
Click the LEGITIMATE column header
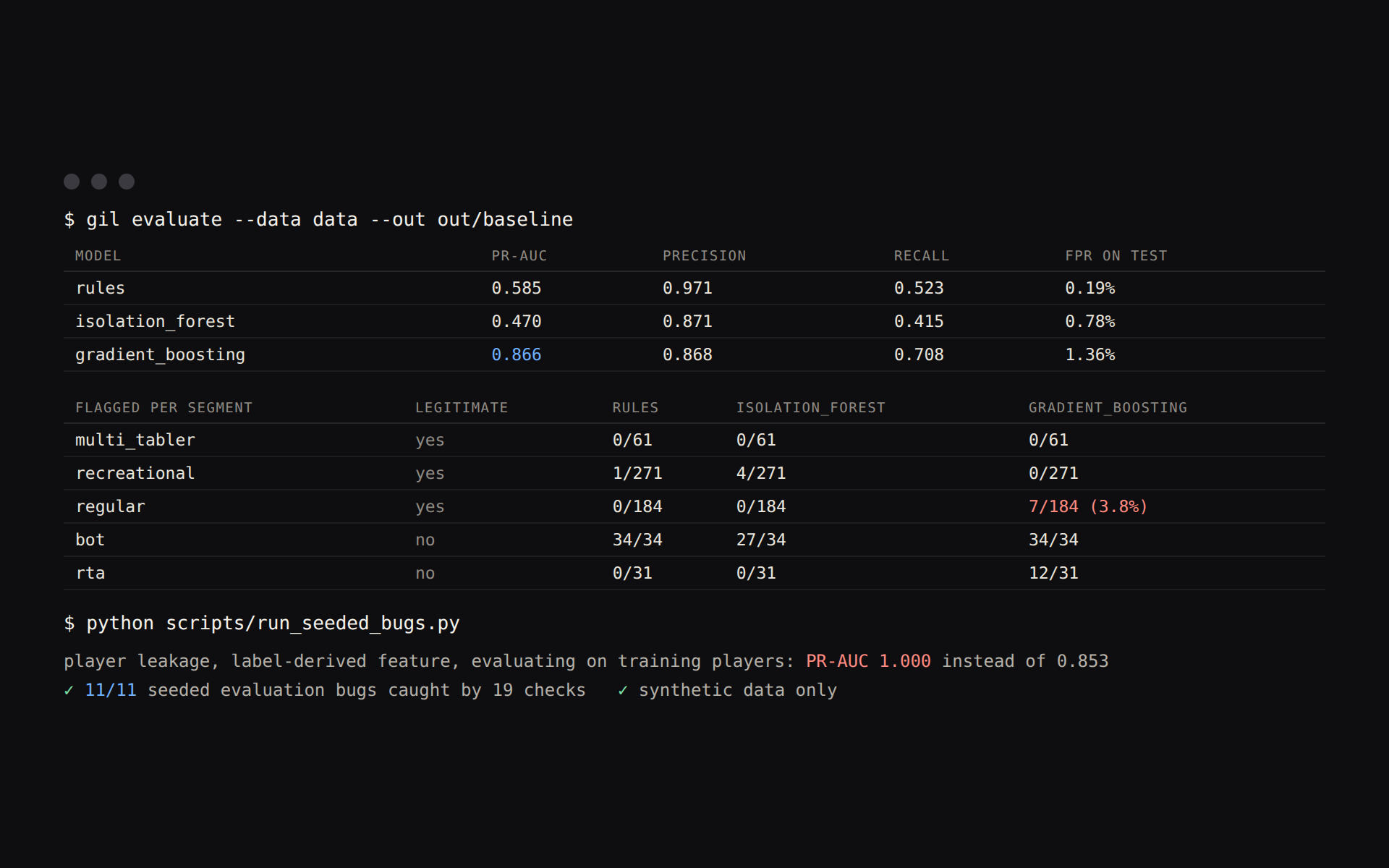tap(462, 408)
